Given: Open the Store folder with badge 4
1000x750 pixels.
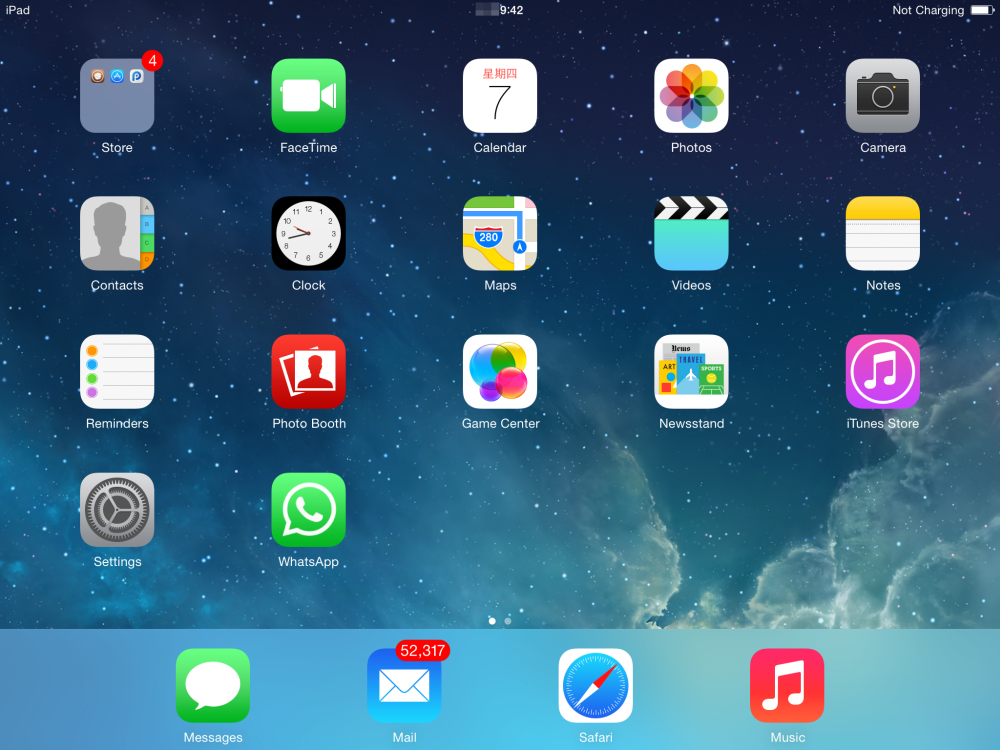Looking at the screenshot, I should coord(117,96).
